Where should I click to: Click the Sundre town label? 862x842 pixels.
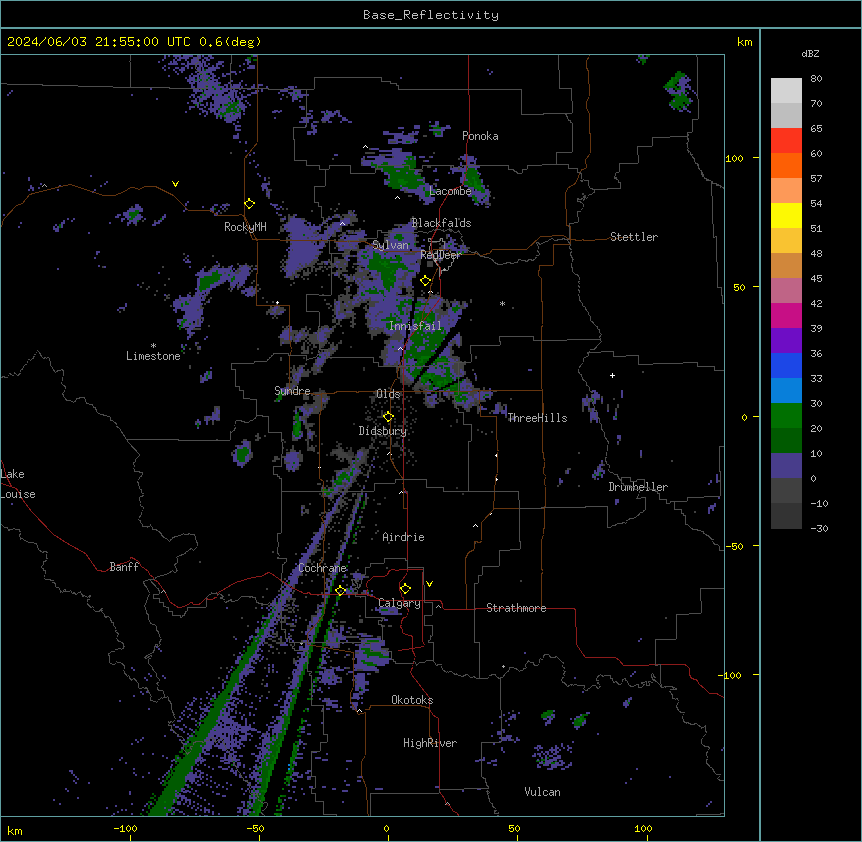click(292, 391)
